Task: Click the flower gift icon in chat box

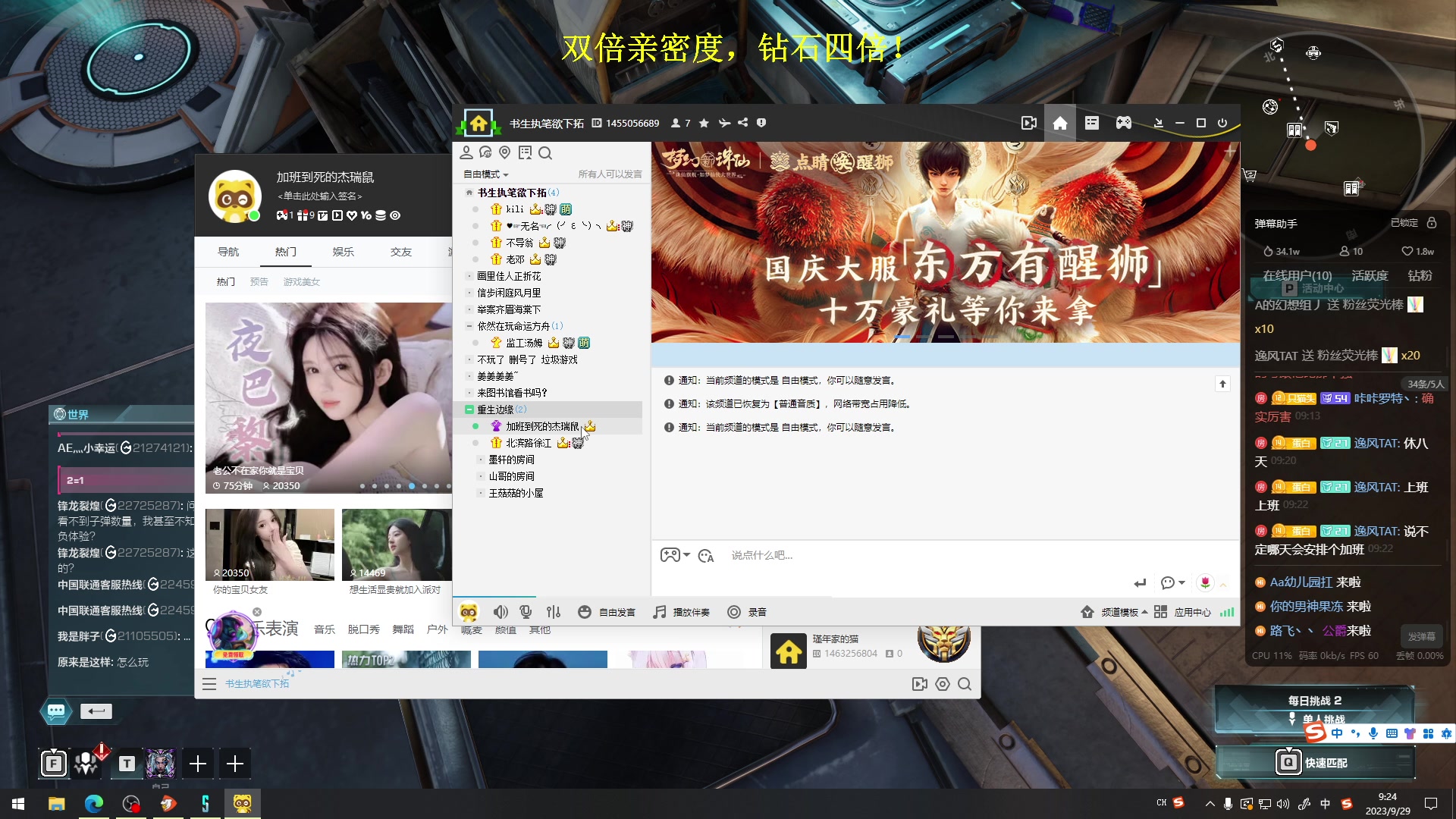Action: 1205,582
